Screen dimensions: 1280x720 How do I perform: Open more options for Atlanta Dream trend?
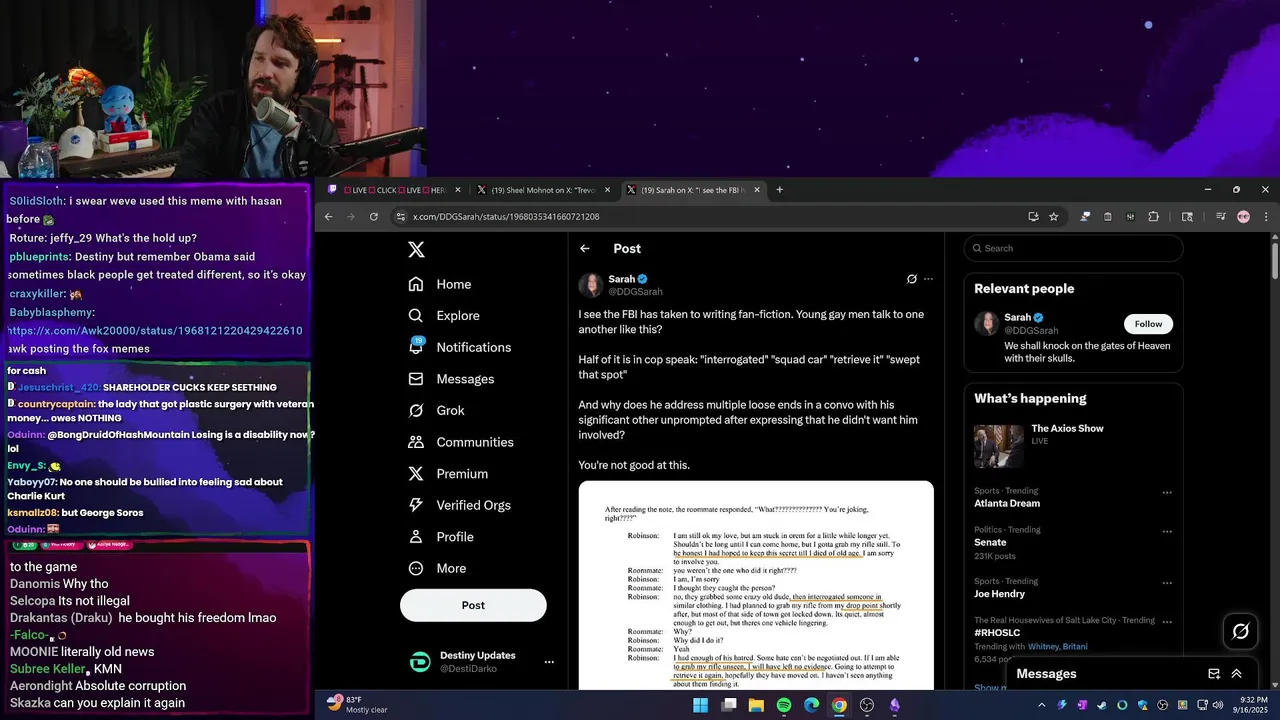(1166, 492)
